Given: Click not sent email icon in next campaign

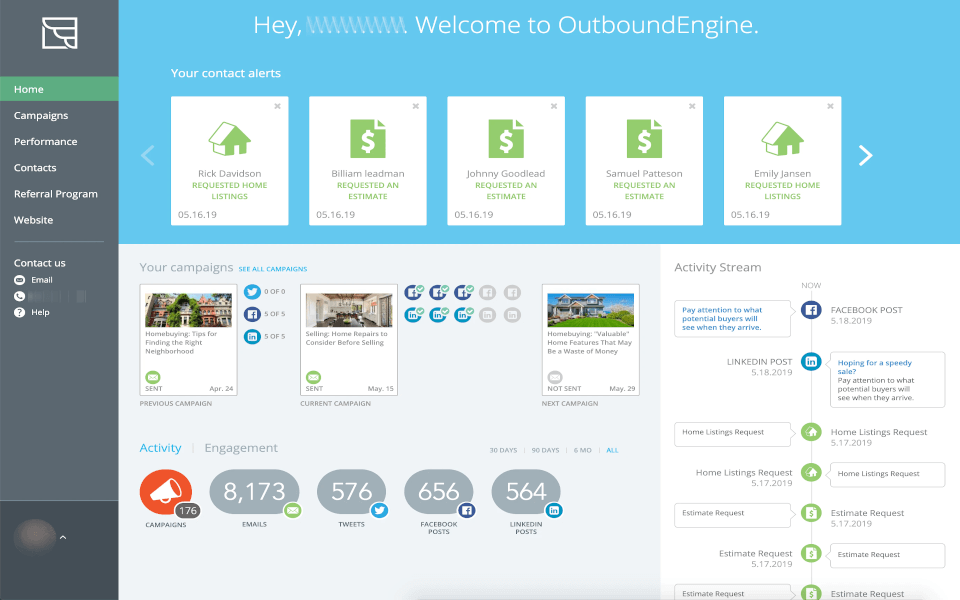Looking at the screenshot, I should (x=555, y=377).
